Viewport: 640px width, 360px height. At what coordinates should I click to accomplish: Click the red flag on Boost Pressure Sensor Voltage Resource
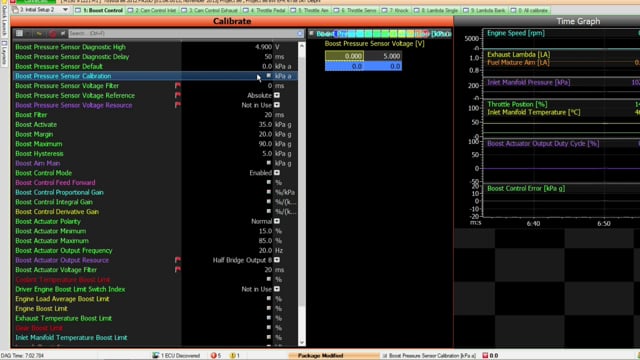pos(178,105)
